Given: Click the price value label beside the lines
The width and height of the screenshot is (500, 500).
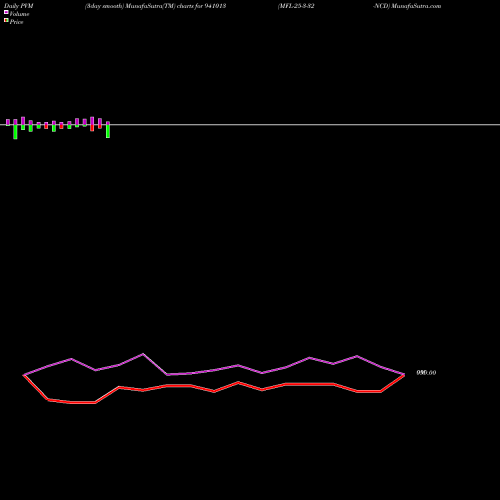Looking at the screenshot, I should tap(426, 373).
